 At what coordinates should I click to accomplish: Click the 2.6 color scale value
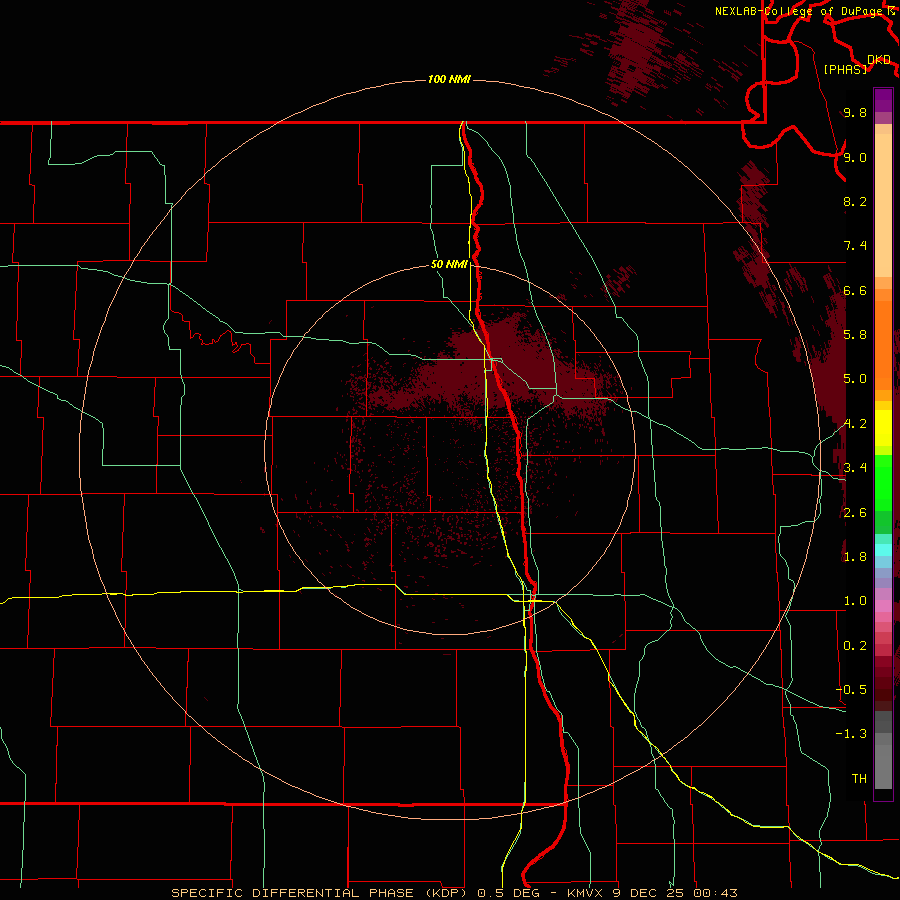(x=855, y=513)
